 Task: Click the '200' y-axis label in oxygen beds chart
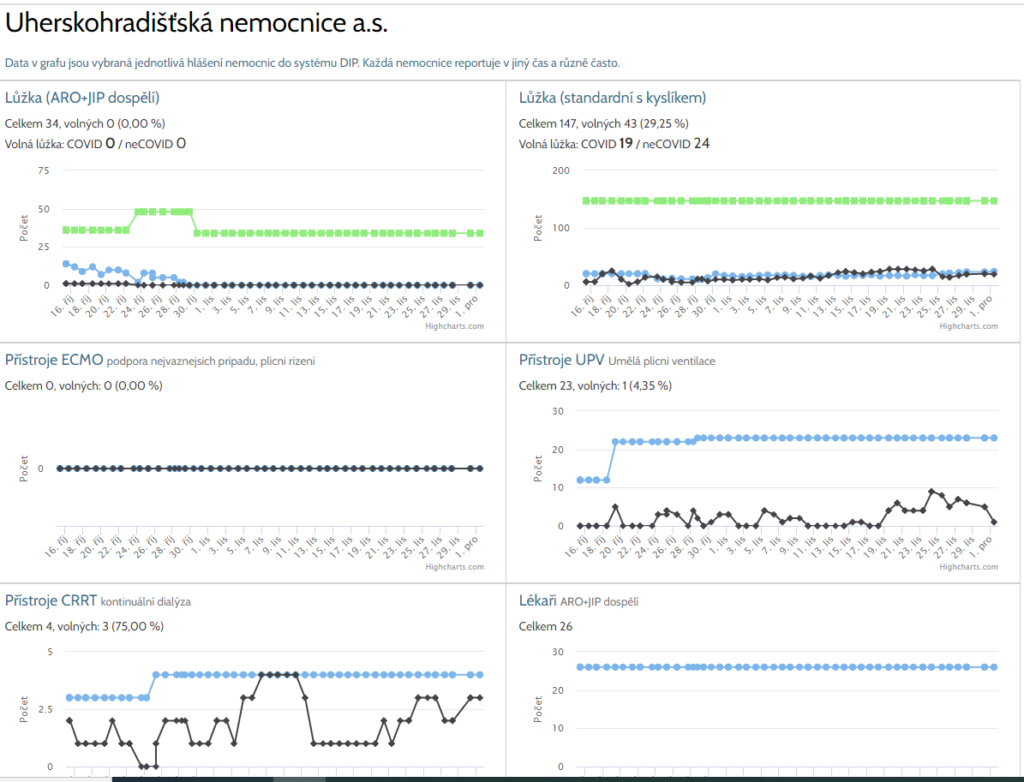coord(561,171)
